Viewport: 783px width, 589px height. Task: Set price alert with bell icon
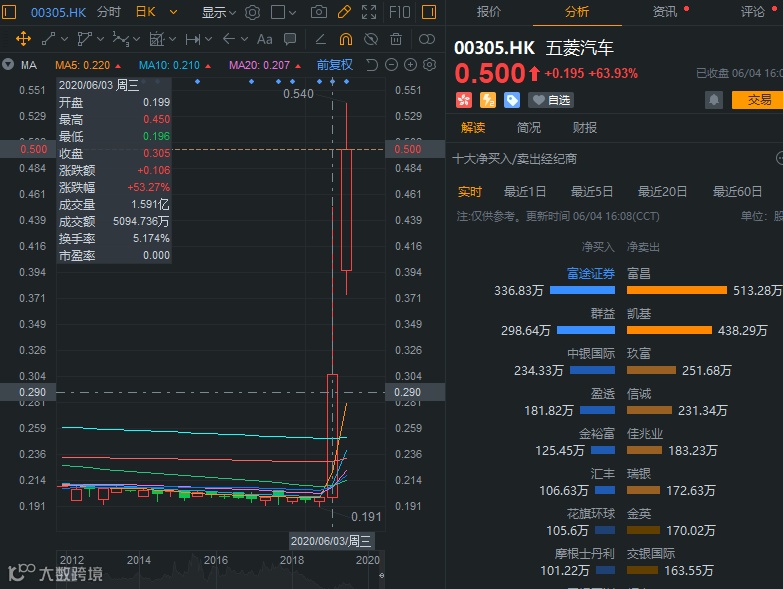click(x=714, y=100)
